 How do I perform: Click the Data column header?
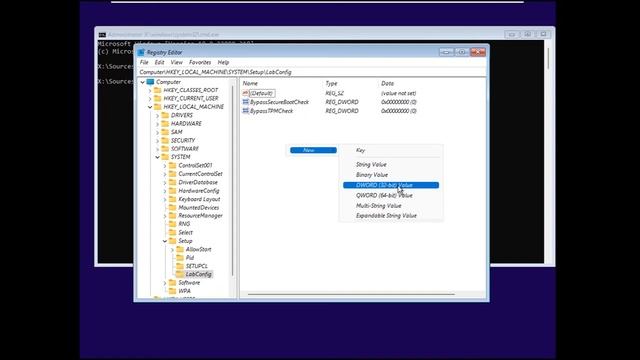pyautogui.click(x=387, y=83)
